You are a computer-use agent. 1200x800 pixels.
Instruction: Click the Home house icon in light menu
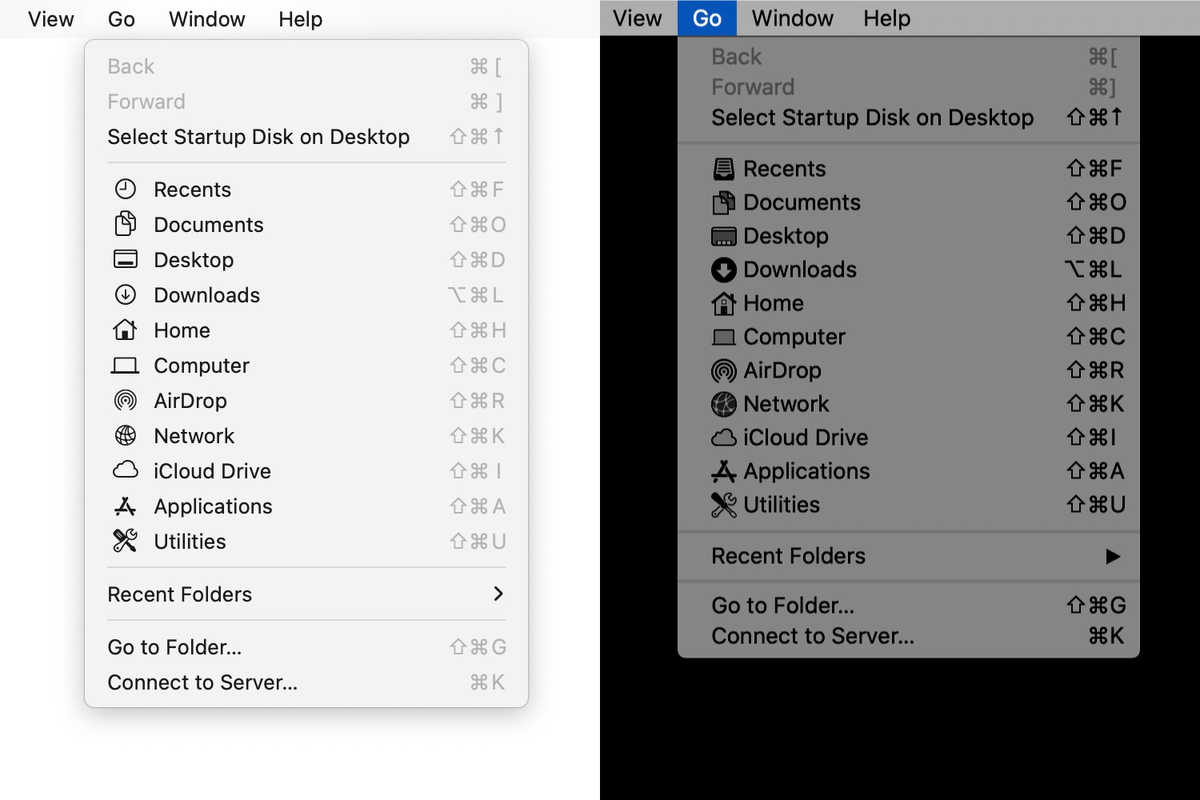(125, 329)
